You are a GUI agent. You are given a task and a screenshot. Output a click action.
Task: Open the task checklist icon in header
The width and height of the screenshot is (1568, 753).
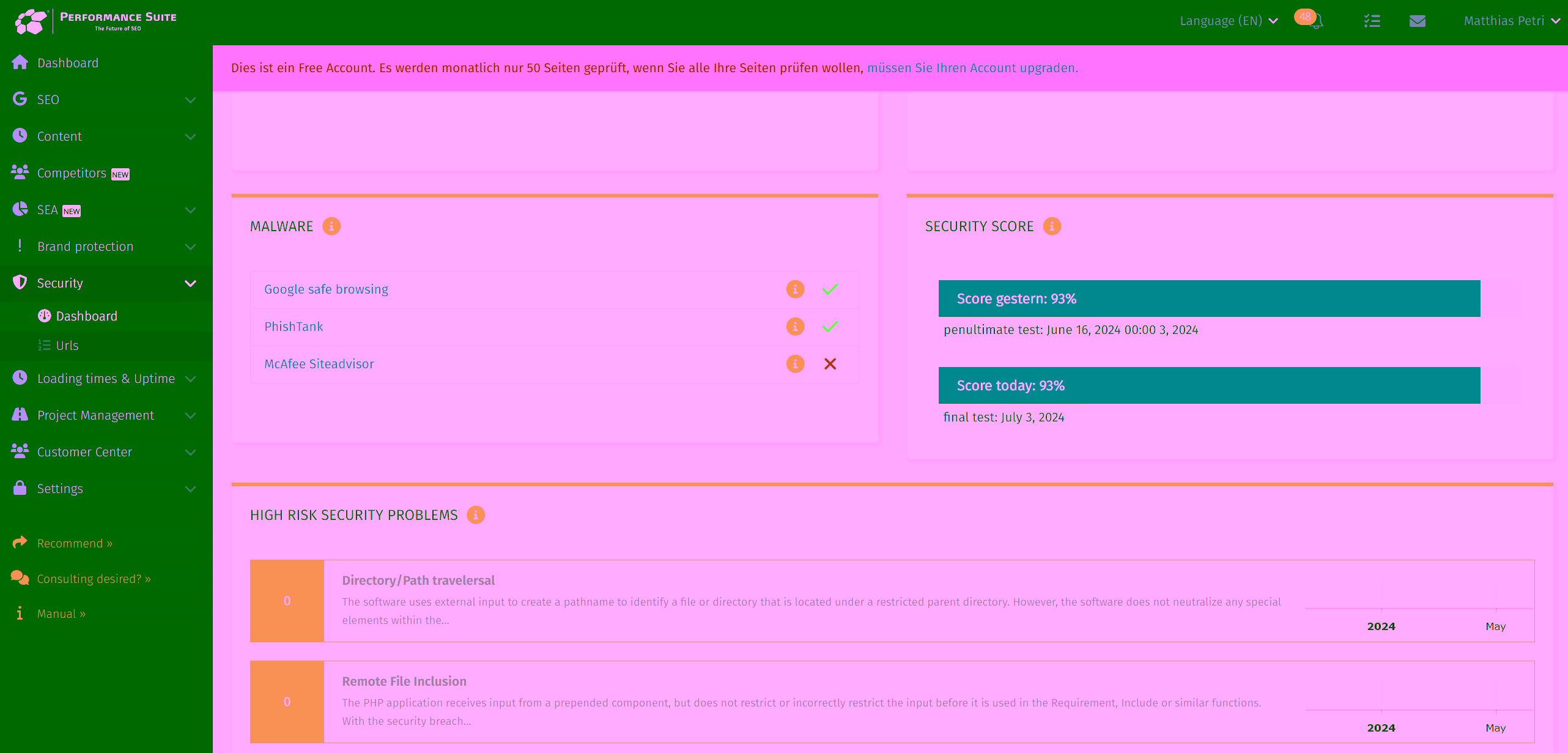pyautogui.click(x=1372, y=21)
